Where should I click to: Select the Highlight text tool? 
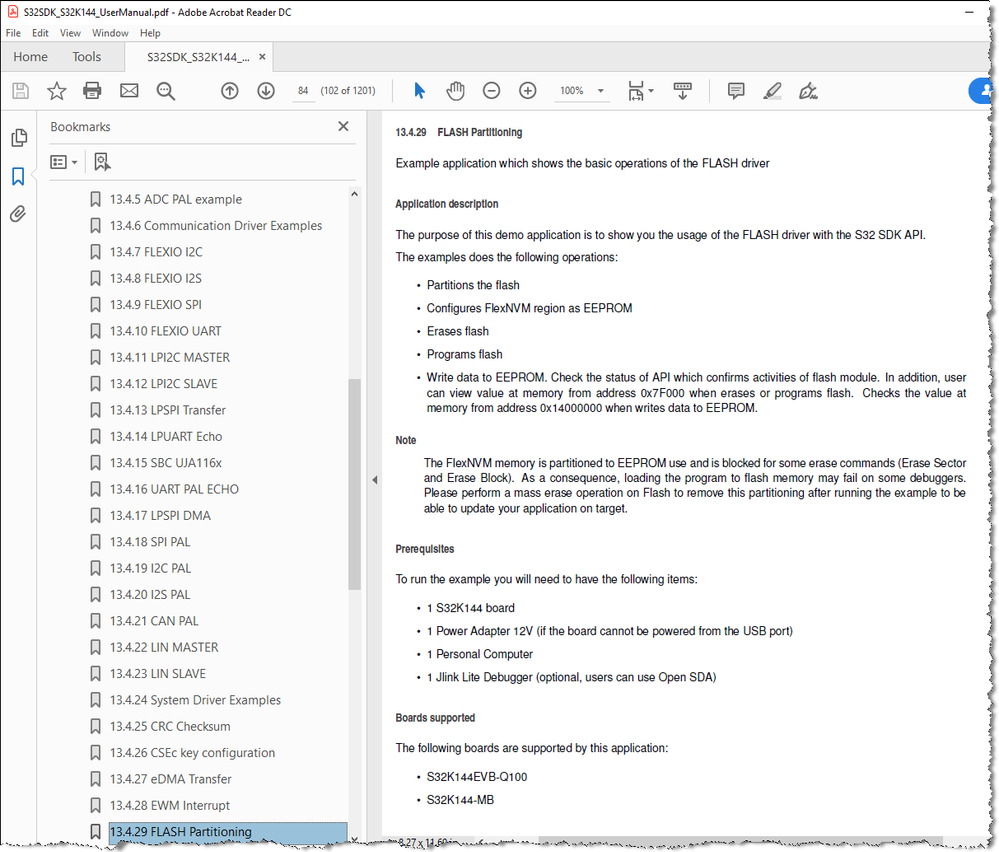[x=772, y=91]
